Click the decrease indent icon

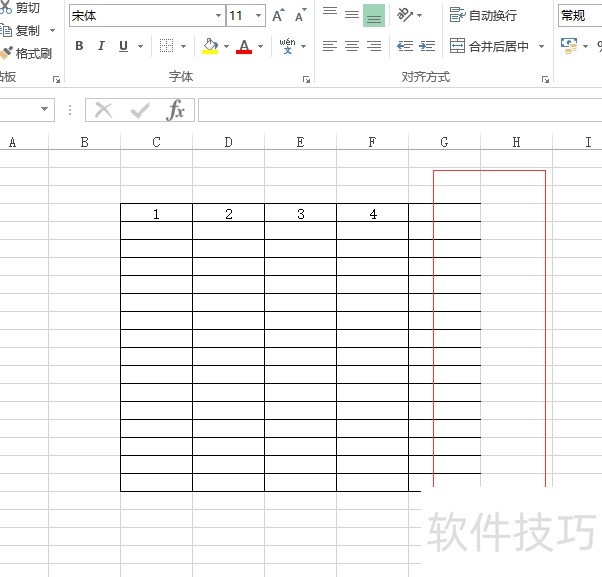[405, 46]
